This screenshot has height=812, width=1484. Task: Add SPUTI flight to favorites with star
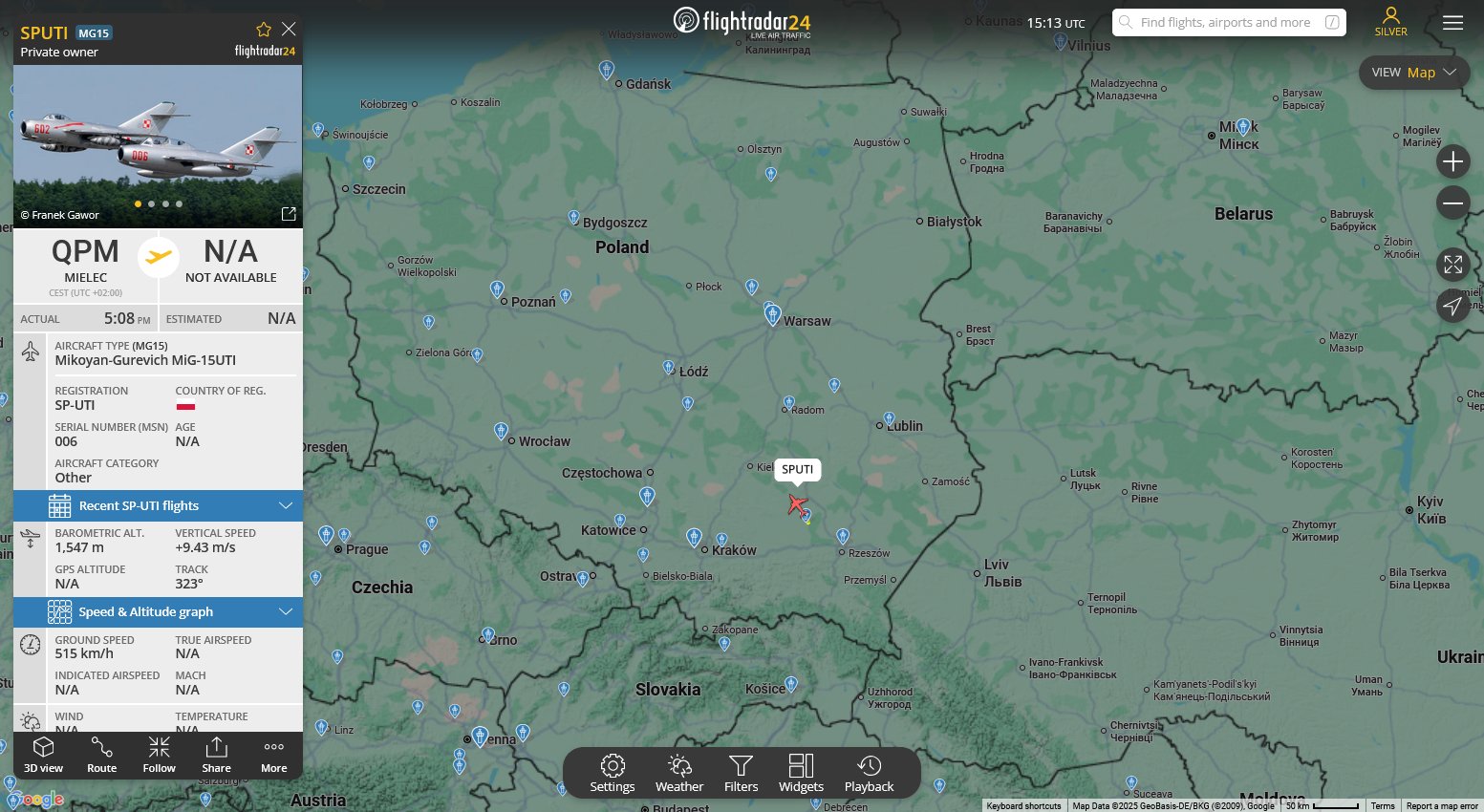[264, 30]
